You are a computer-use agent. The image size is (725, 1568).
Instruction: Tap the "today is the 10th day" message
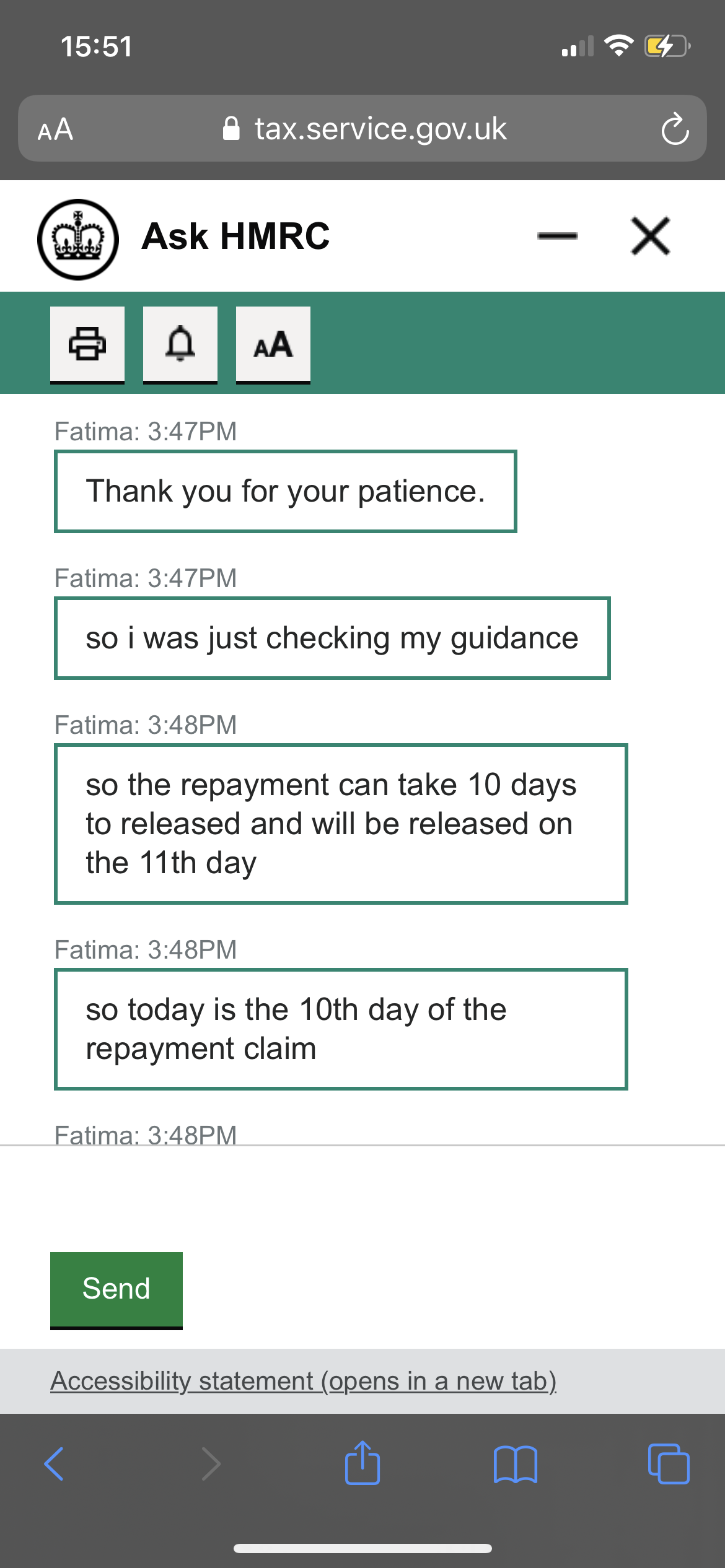pyautogui.click(x=341, y=1029)
